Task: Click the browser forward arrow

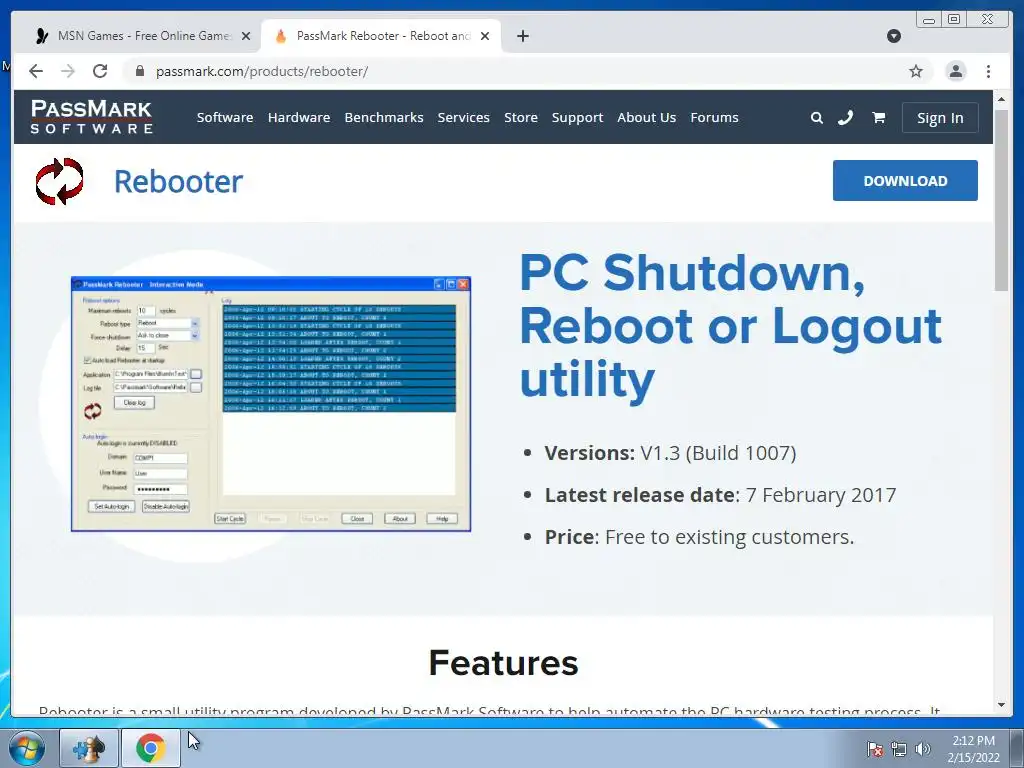Action: 68,71
